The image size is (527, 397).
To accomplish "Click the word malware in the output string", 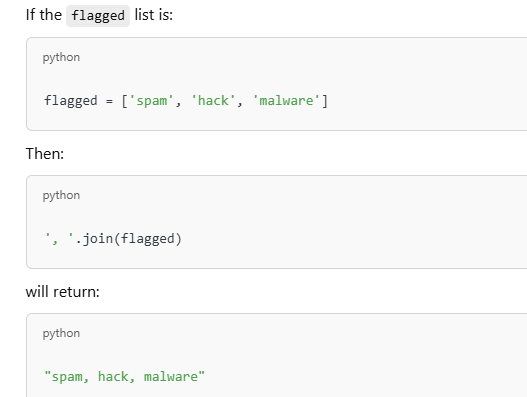I will (171, 376).
